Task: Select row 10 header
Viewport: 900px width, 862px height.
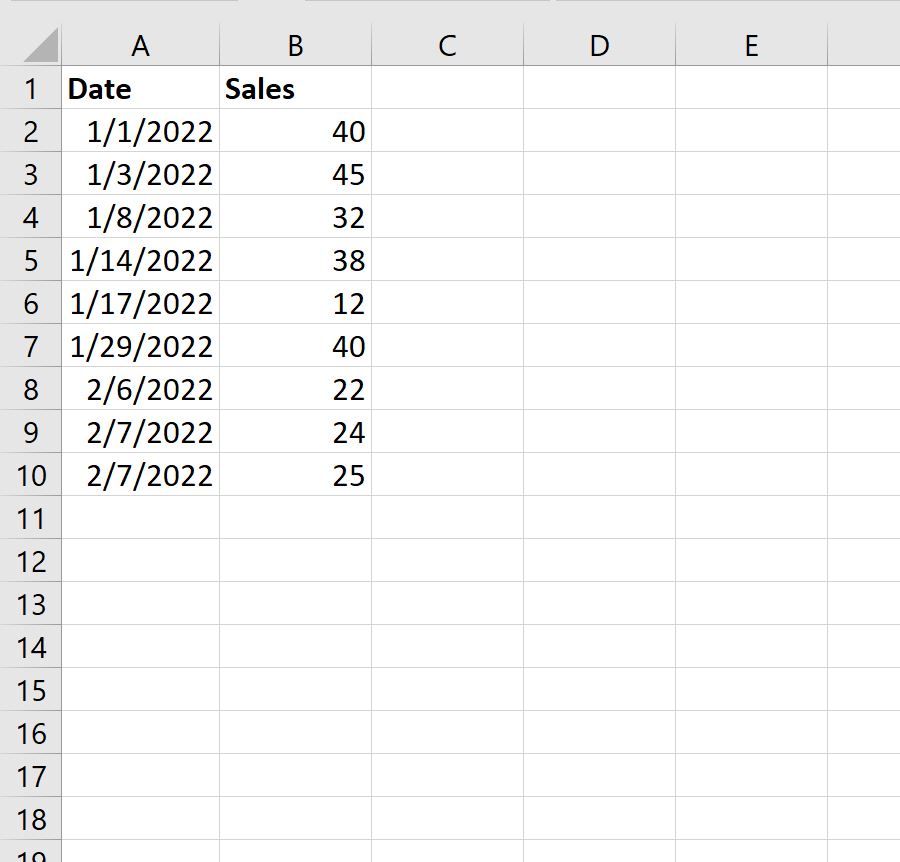Action: [x=32, y=475]
